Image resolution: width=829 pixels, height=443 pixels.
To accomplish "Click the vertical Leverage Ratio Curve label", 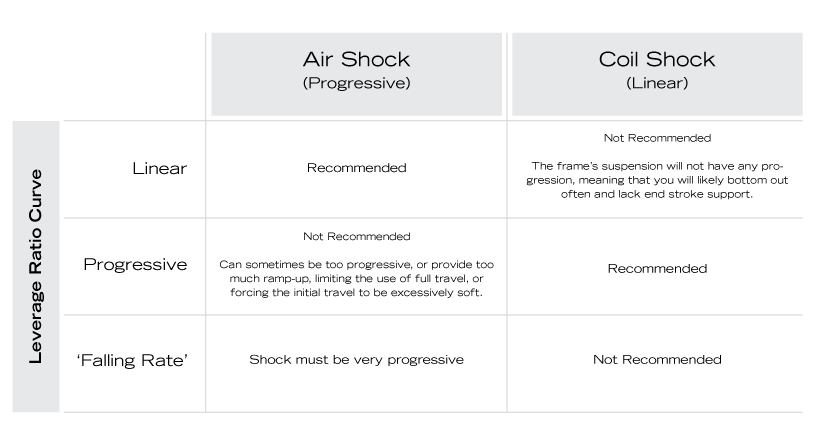I will (36, 266).
